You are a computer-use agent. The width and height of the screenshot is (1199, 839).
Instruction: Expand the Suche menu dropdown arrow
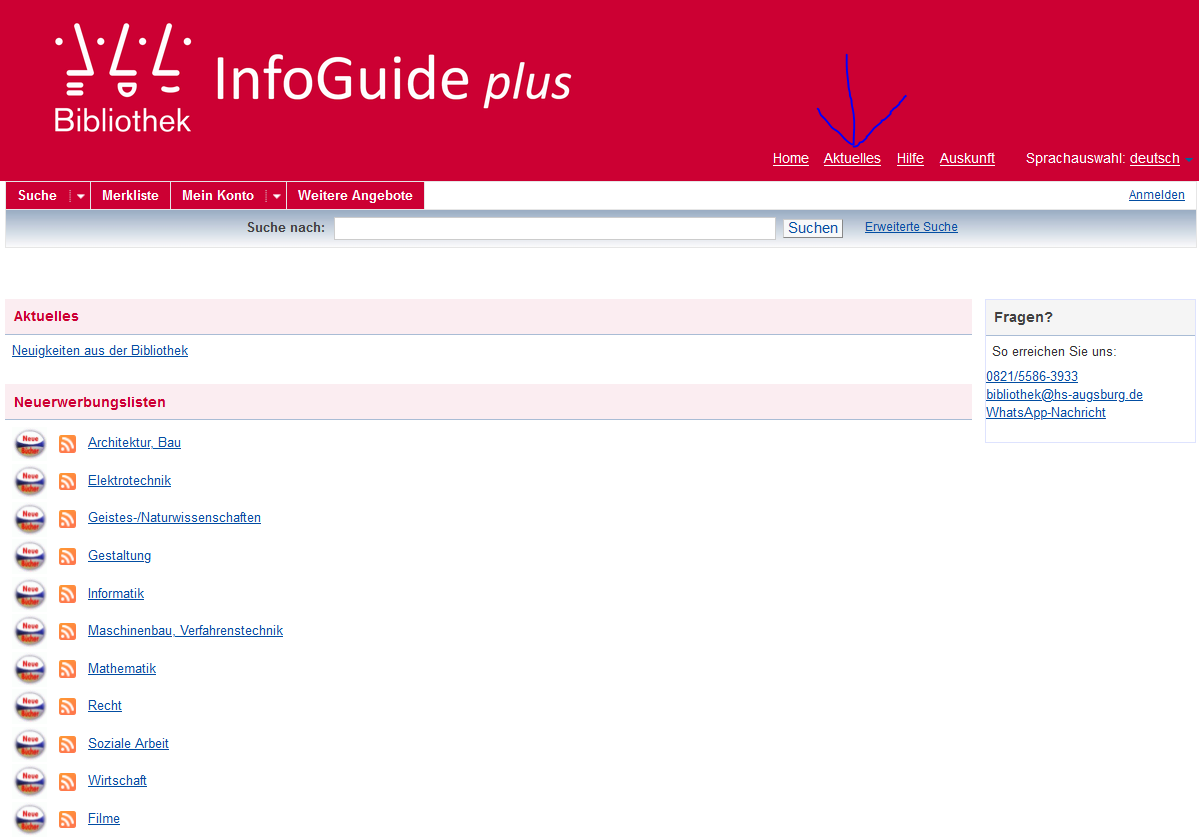coord(81,196)
